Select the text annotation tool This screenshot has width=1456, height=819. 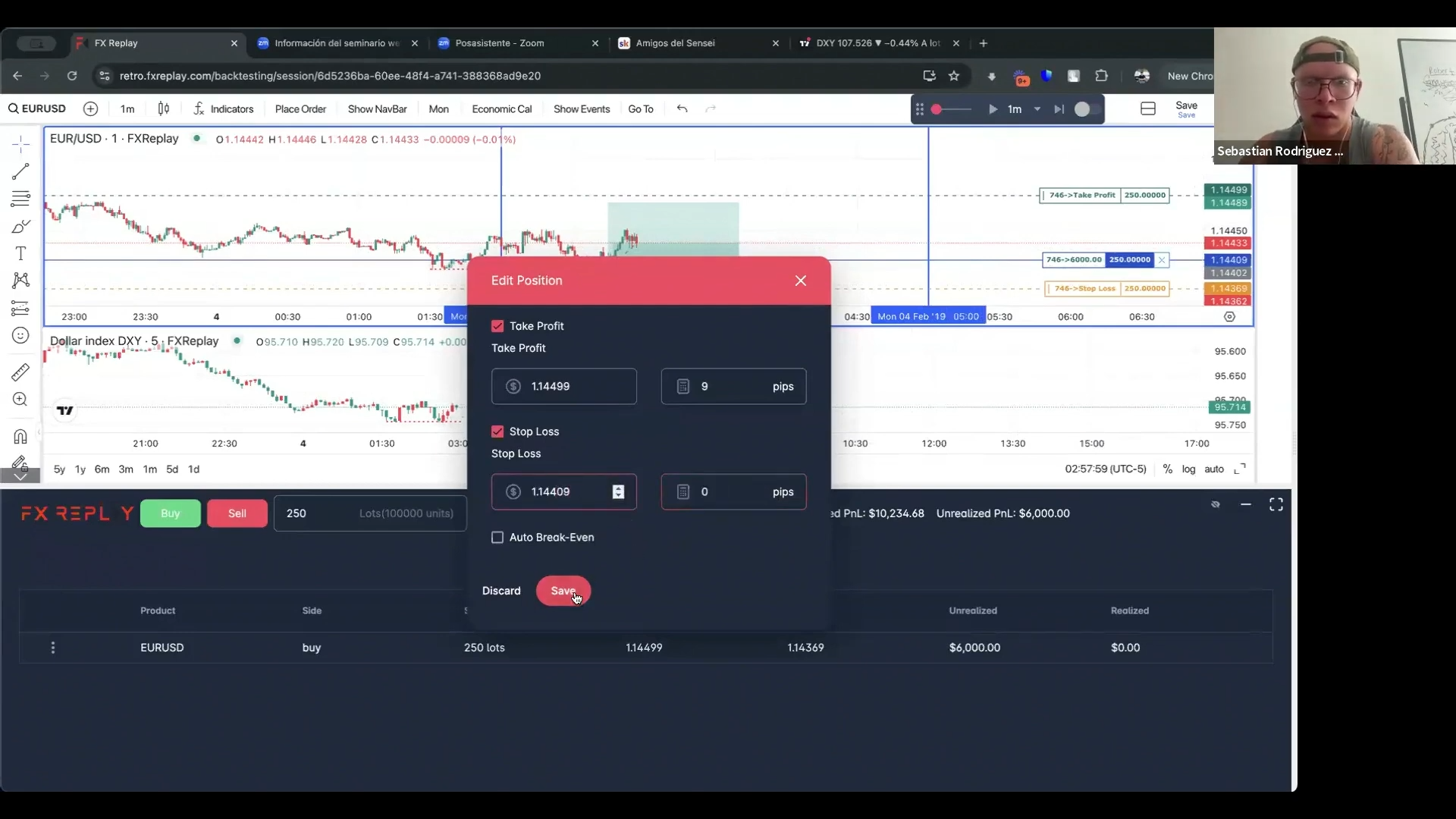[x=20, y=253]
